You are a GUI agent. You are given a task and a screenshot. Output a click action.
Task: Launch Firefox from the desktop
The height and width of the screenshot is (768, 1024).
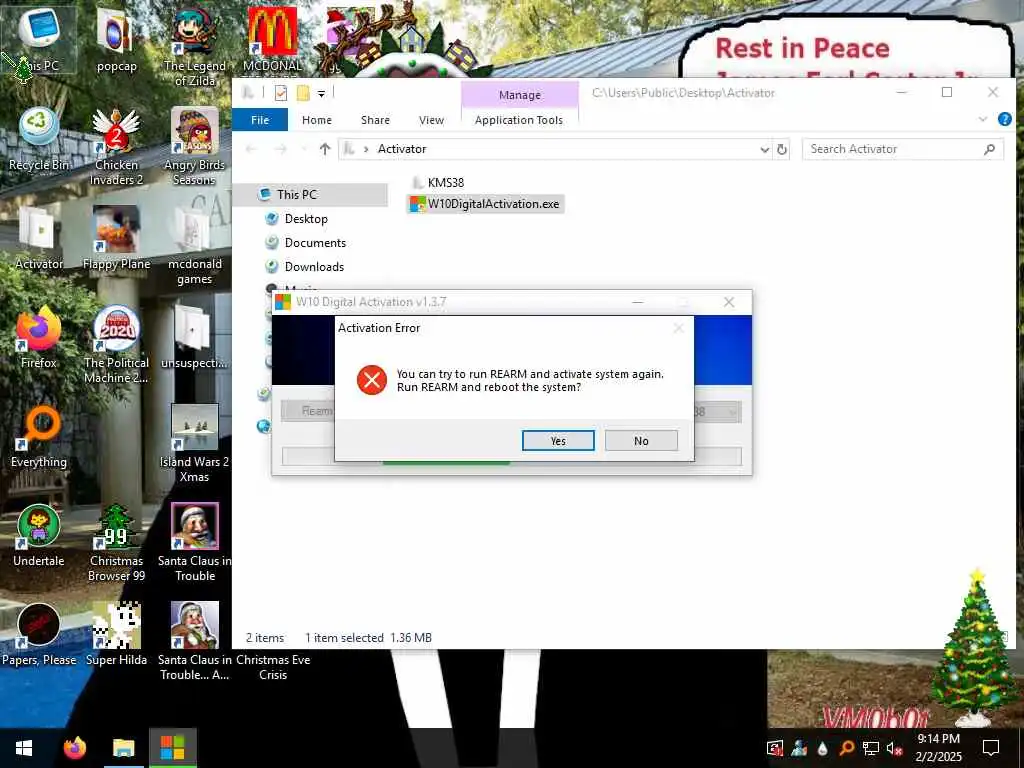click(x=39, y=337)
